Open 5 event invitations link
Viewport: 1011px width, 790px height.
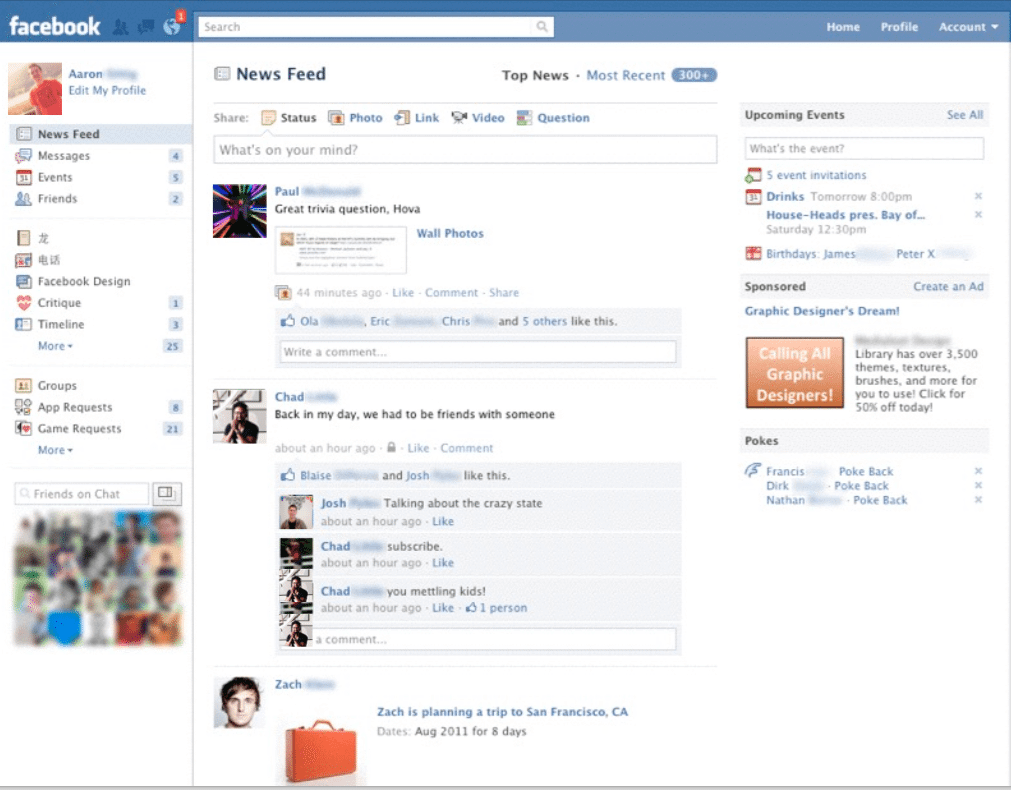[816, 175]
